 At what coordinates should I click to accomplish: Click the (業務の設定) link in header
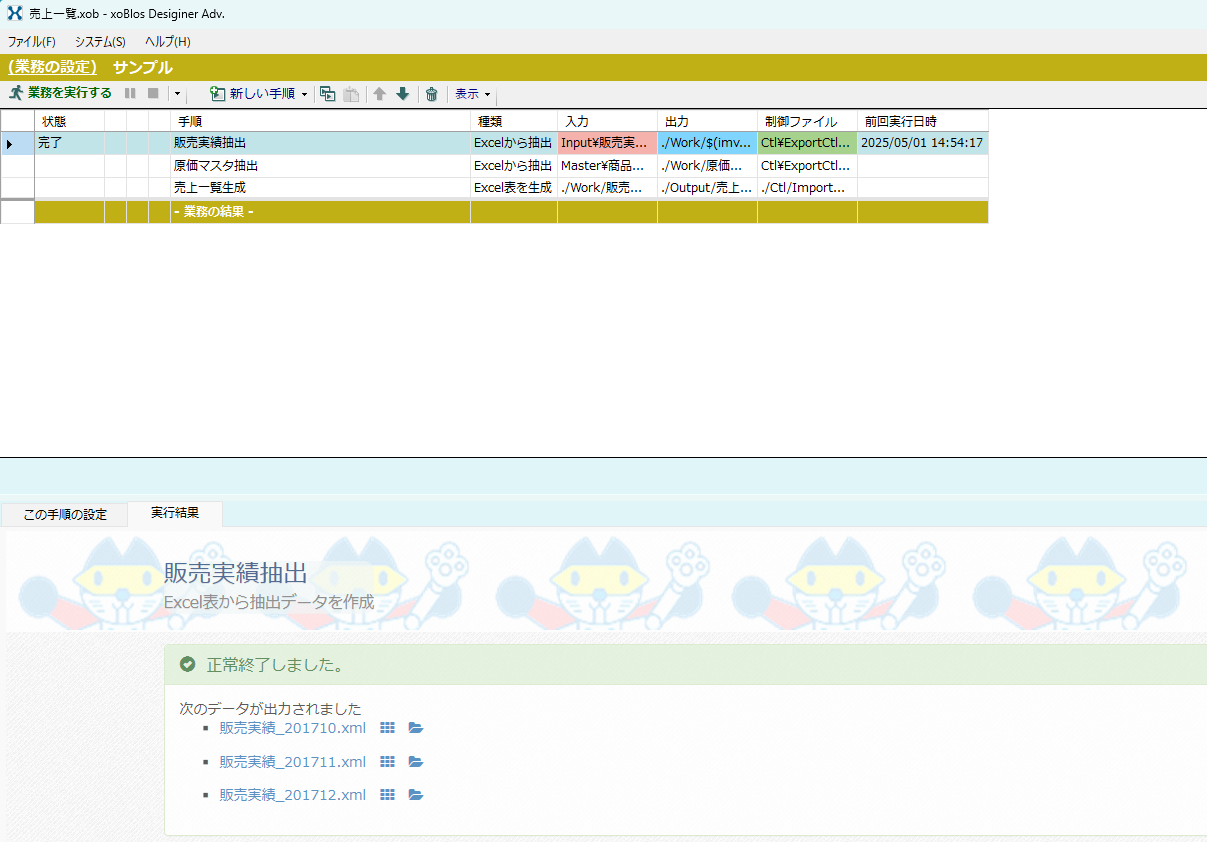click(x=52, y=68)
